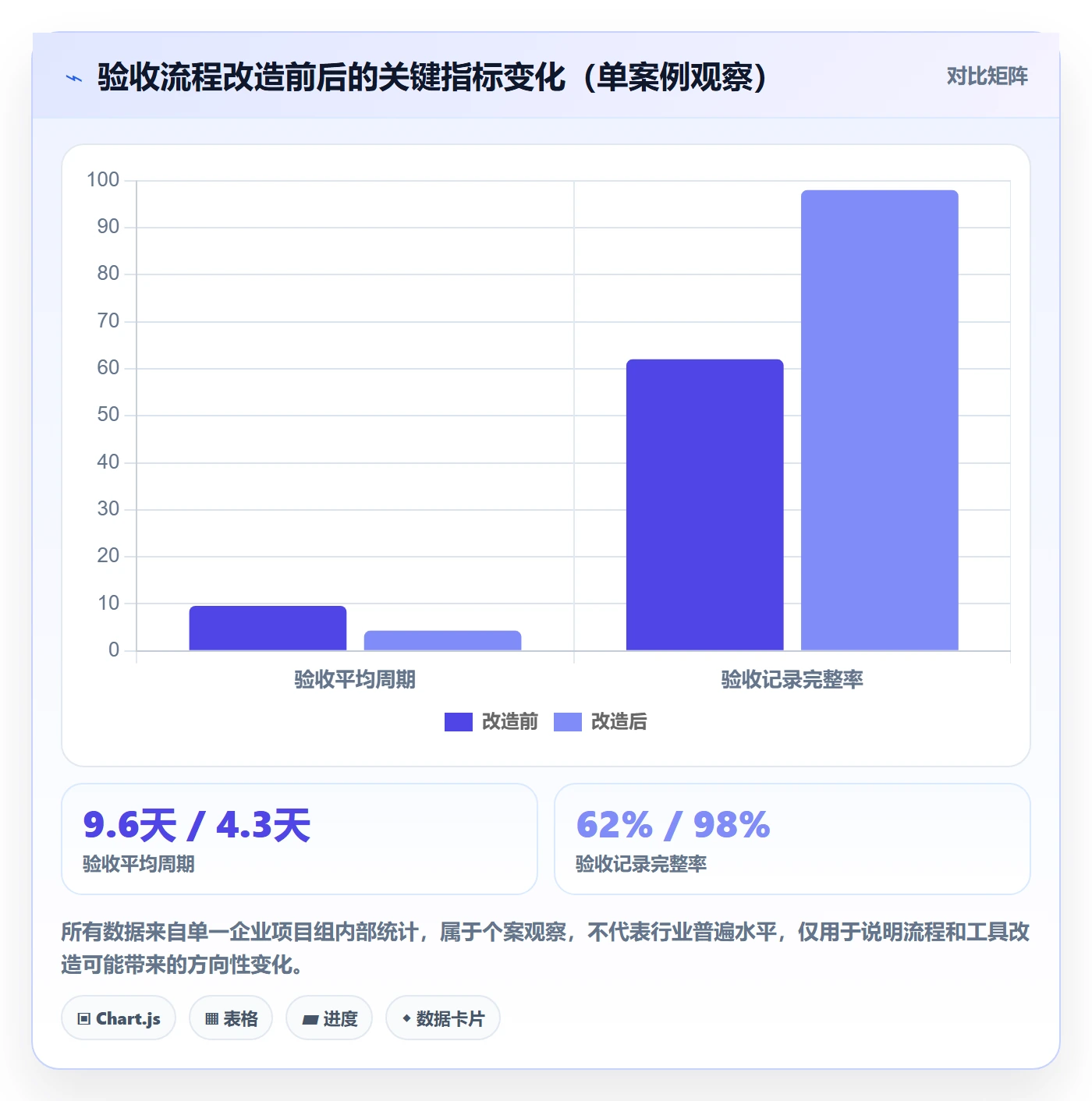The width and height of the screenshot is (1092, 1101).
Task: Click the 验收平均周期 x-axis label
Action: click(355, 680)
